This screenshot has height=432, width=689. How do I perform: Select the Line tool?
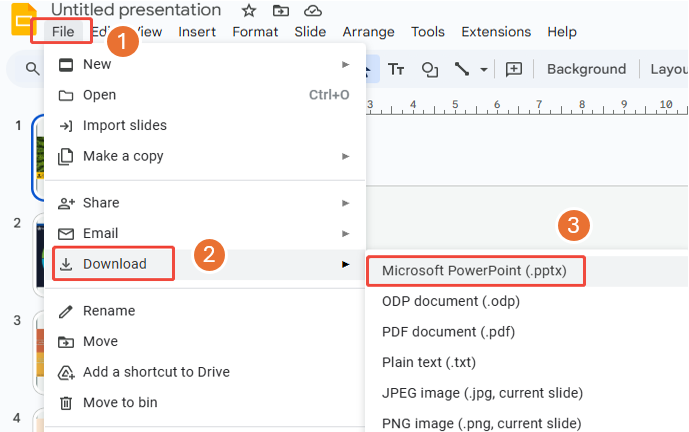tap(462, 69)
